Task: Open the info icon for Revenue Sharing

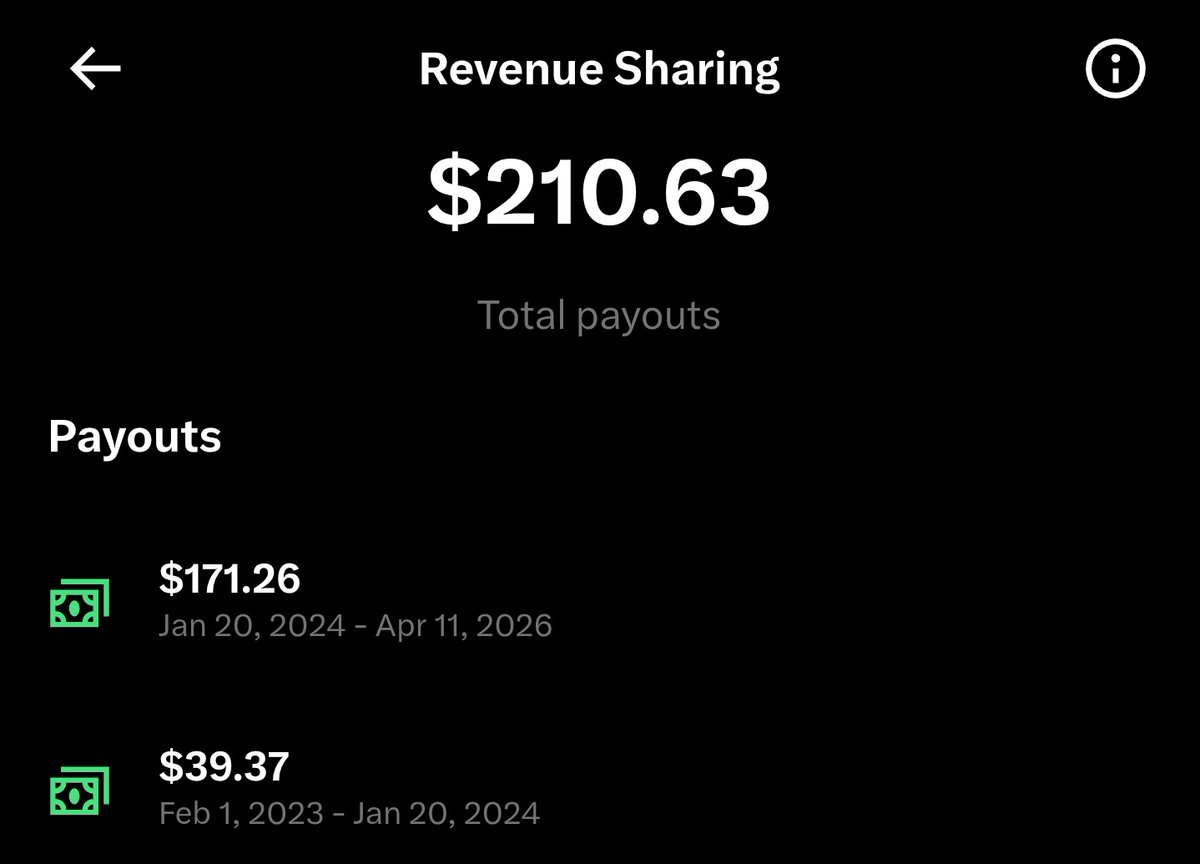Action: (1115, 71)
